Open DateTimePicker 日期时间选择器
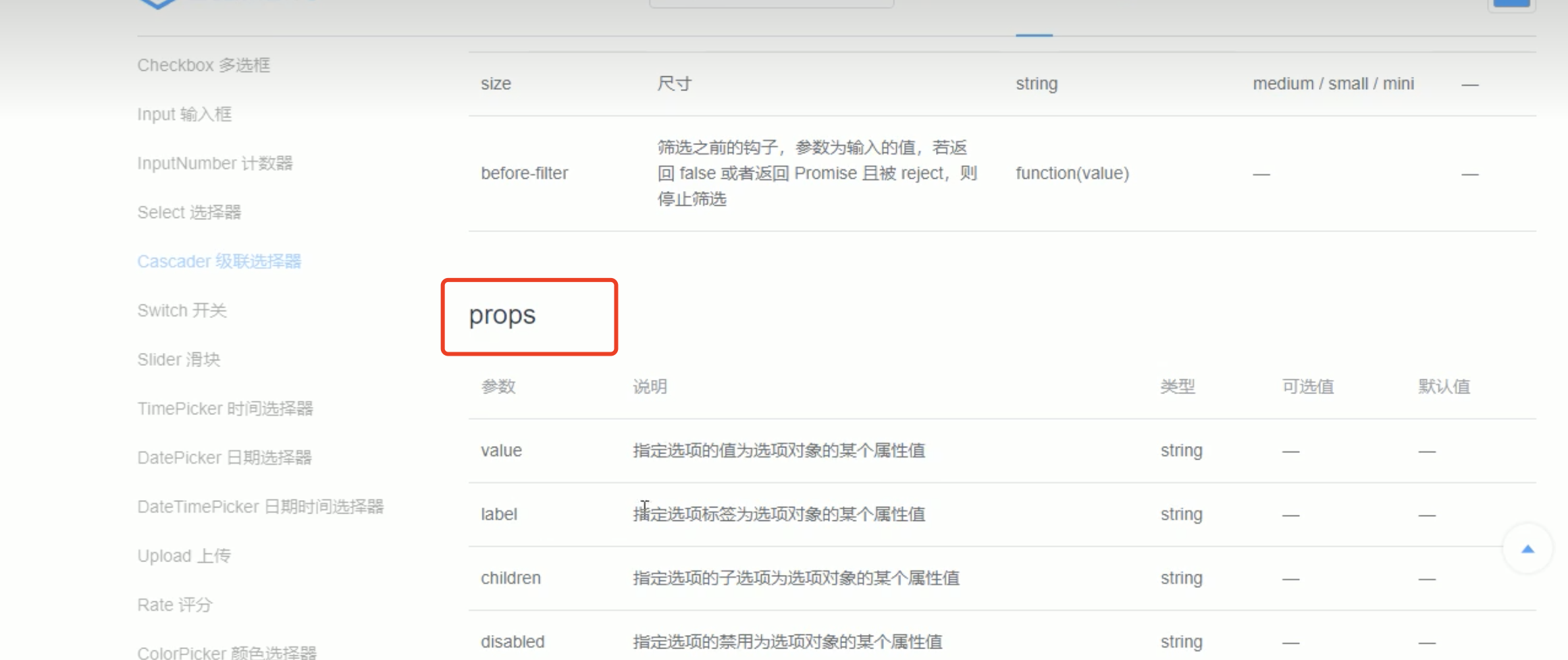 coord(260,507)
